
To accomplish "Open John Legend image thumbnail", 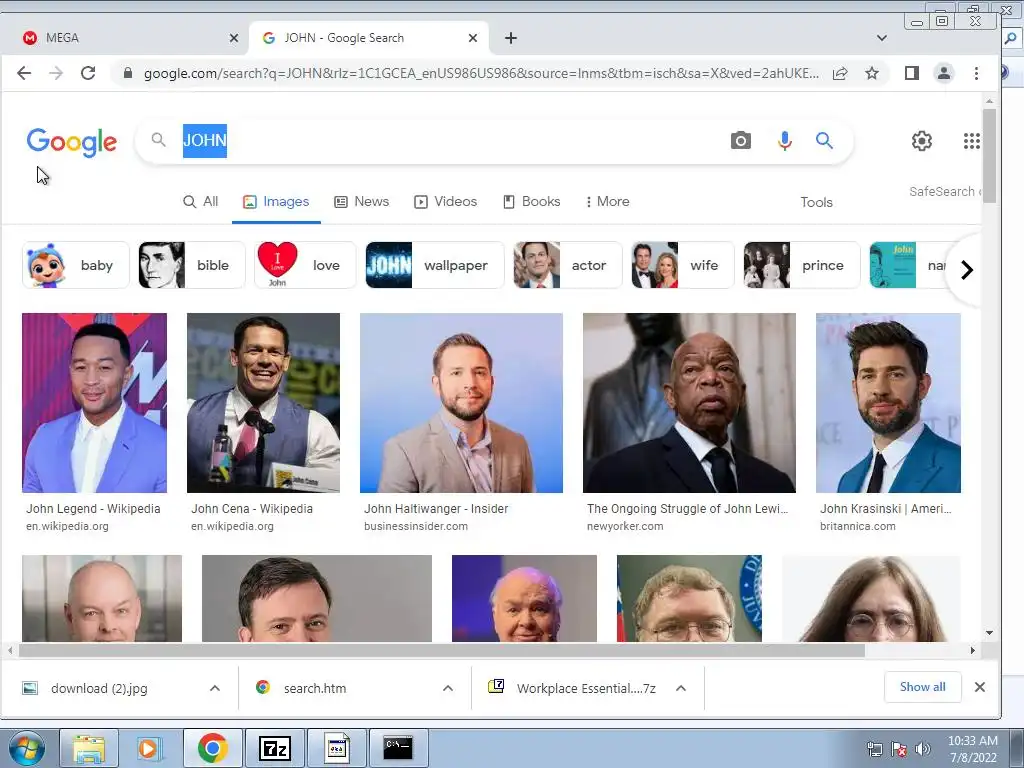I will tap(95, 403).
